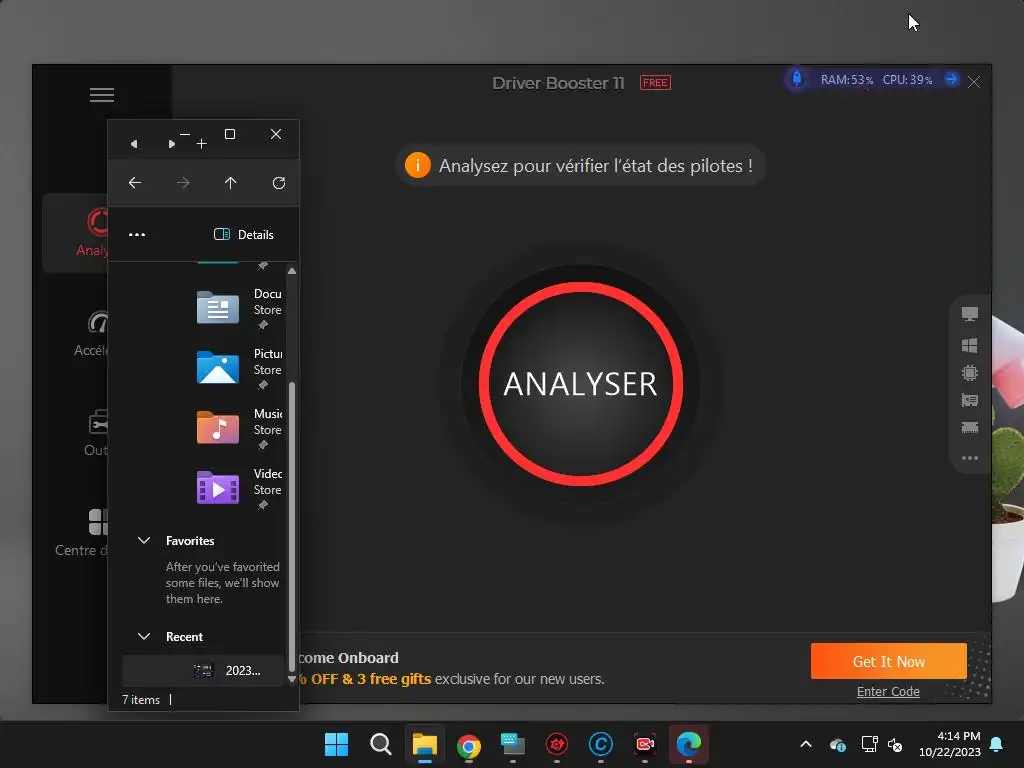This screenshot has width=1024, height=768.
Task: Start scan with the big ANALYSER button
Action: click(581, 384)
